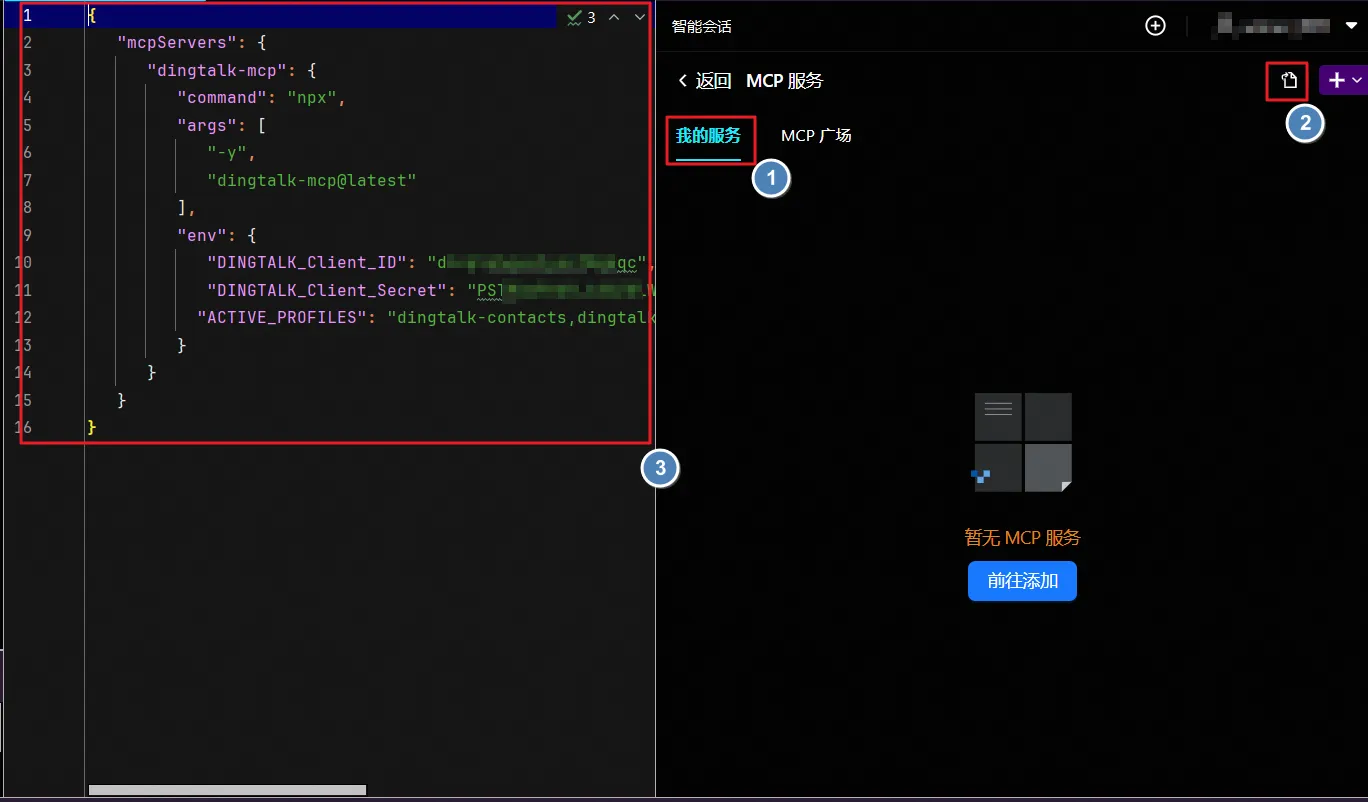
Task: Open the account dropdown arrow
Action: coord(1352,26)
